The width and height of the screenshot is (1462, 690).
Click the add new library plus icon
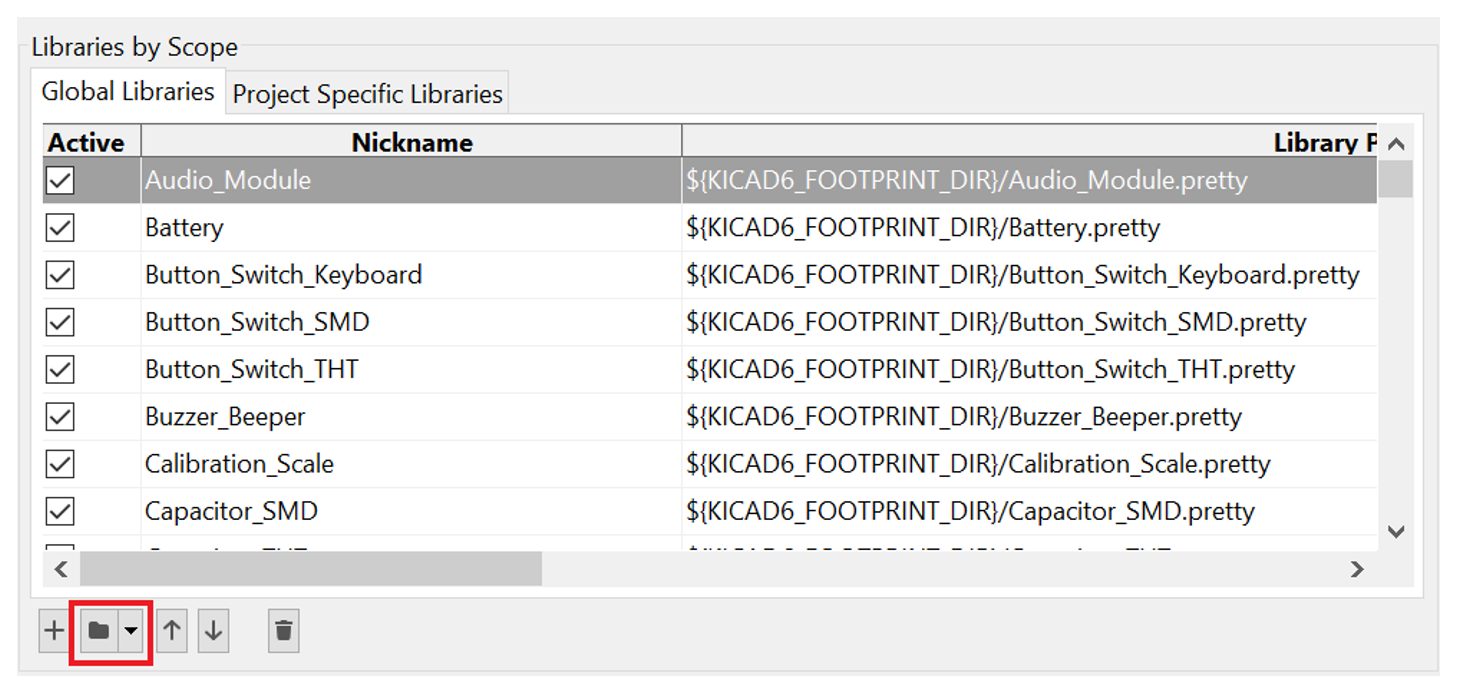coord(54,631)
